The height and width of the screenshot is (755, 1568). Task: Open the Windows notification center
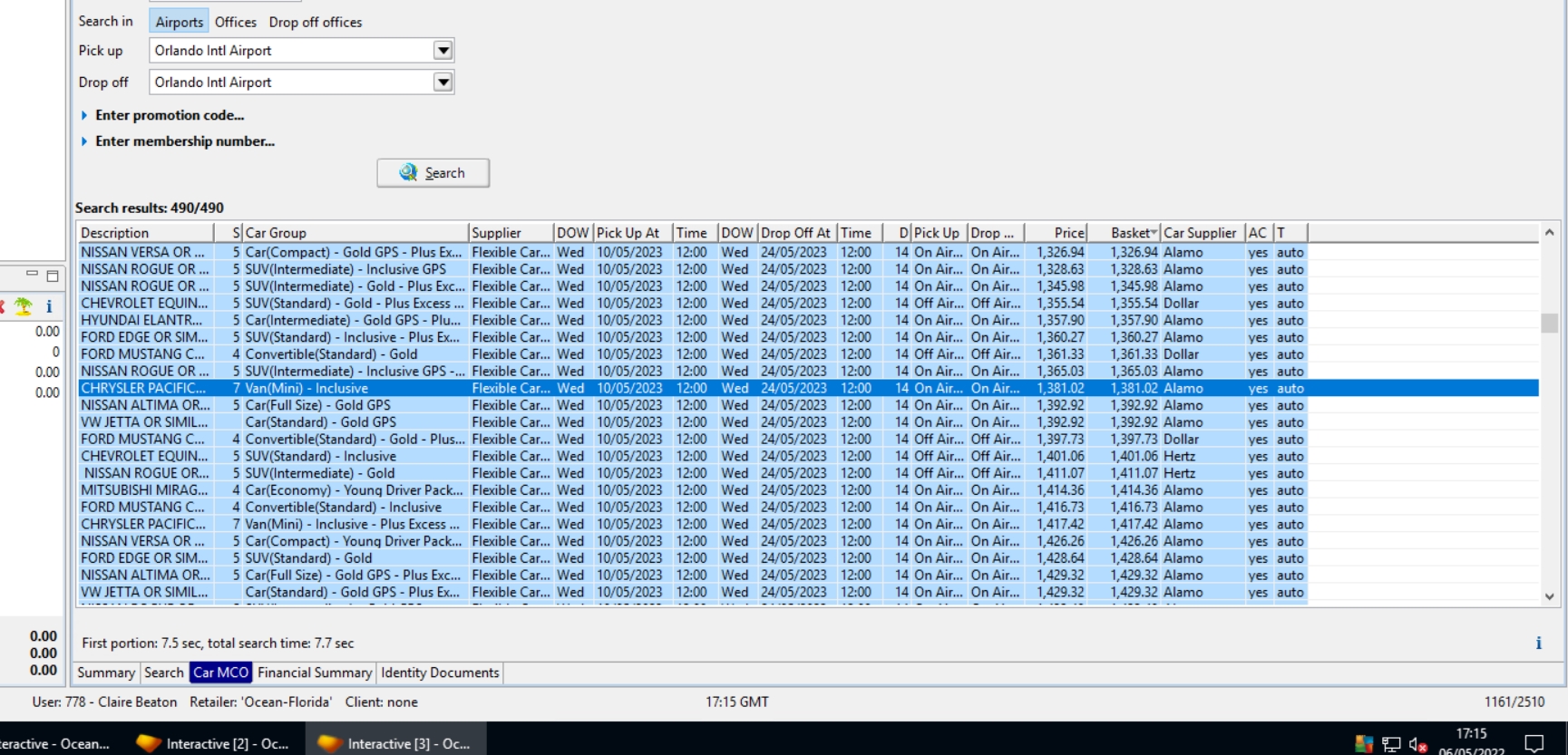pos(1534,743)
